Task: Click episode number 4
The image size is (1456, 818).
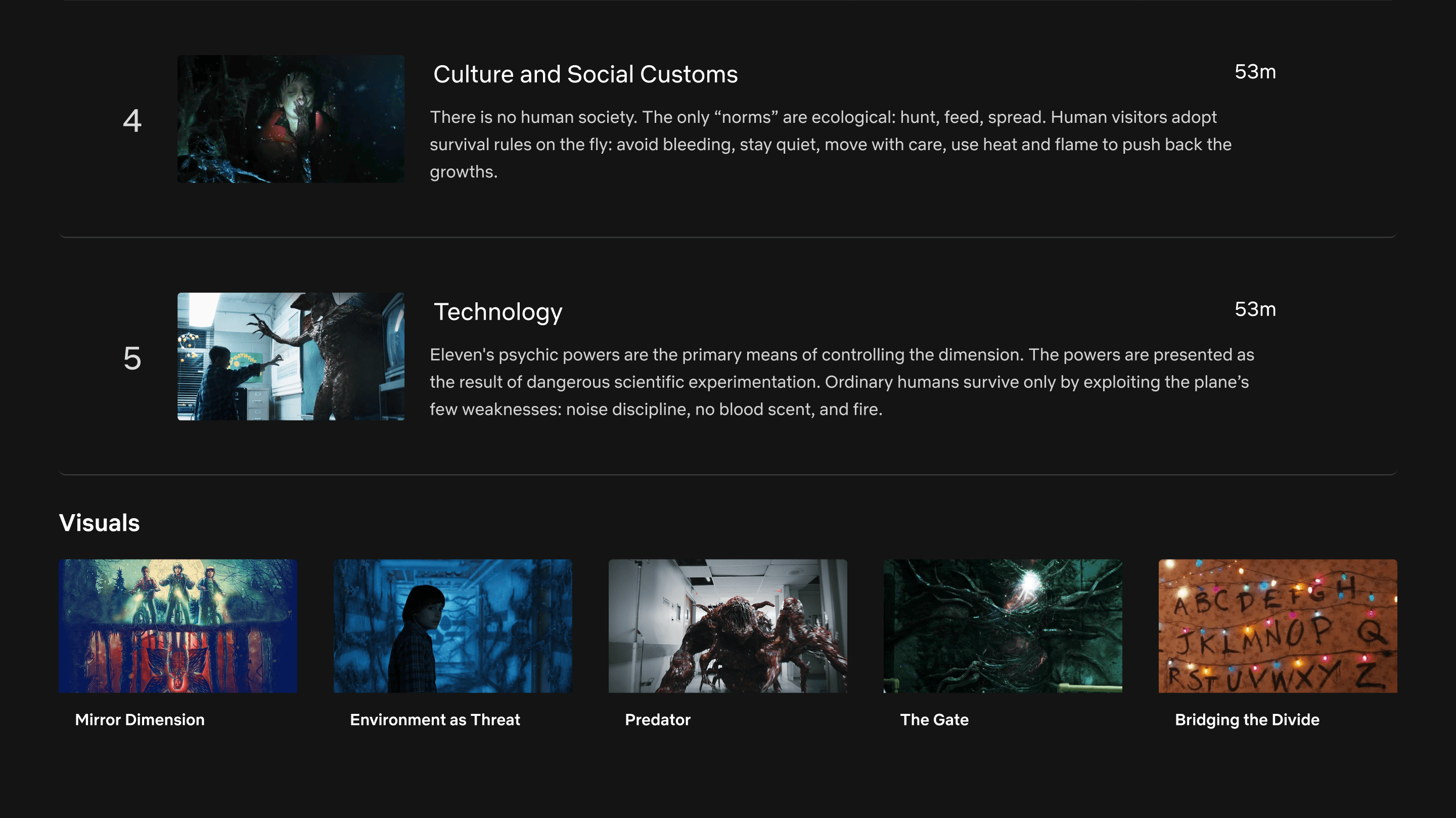Action: [x=131, y=120]
